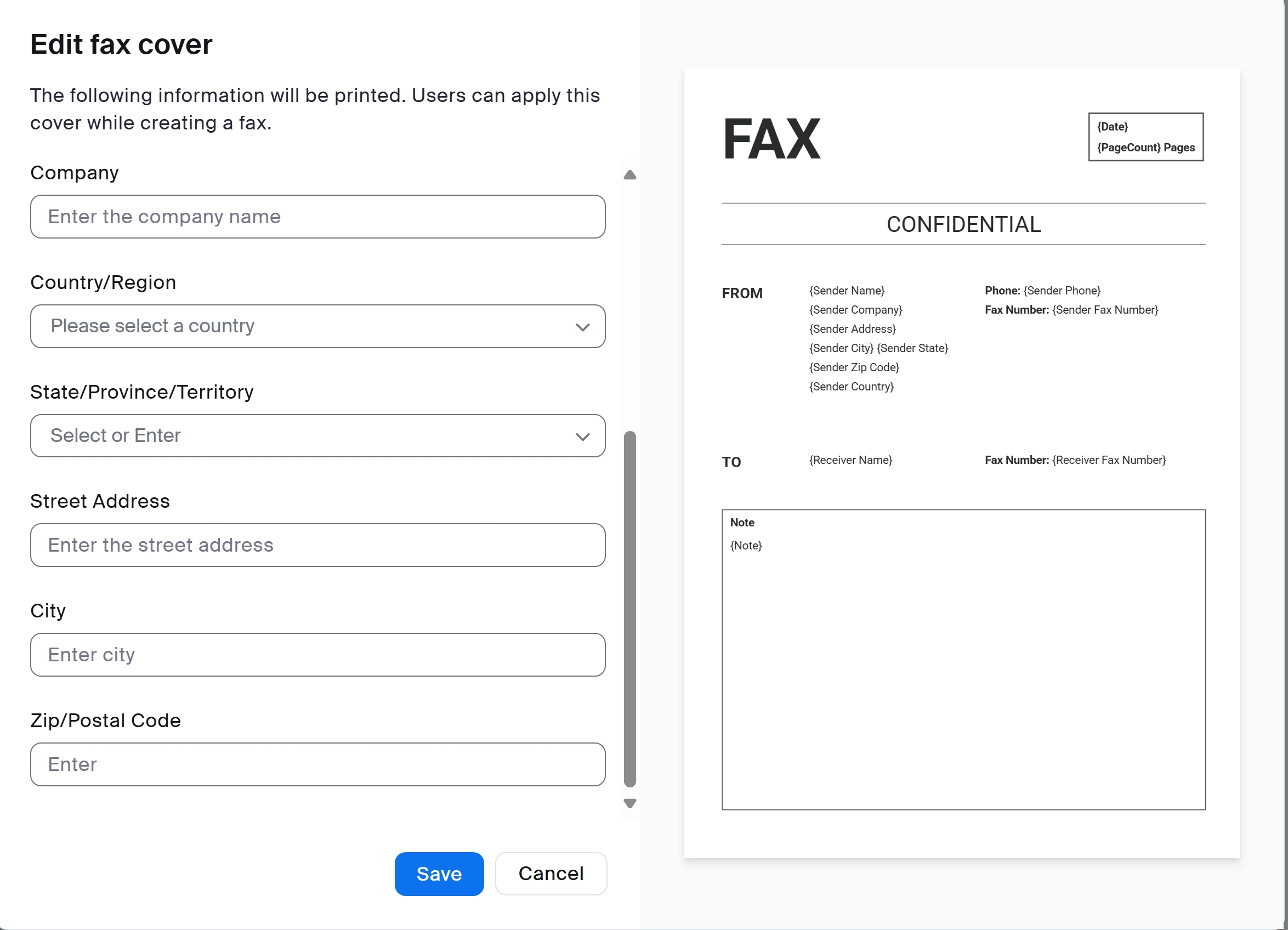Click the Receiver Fax Number placeholder
The width and height of the screenshot is (1288, 930).
[1109, 460]
